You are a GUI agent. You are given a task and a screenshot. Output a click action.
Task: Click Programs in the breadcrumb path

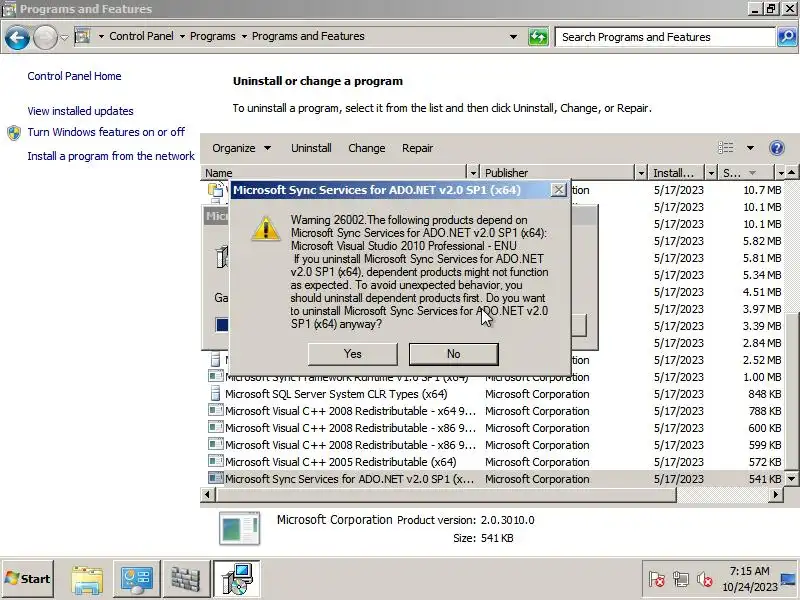coord(213,36)
